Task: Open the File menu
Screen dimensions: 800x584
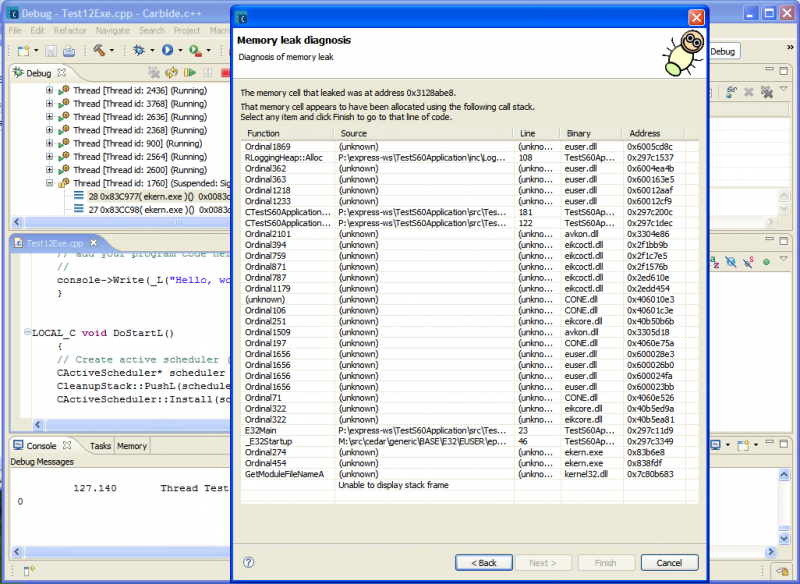Action: 15,31
